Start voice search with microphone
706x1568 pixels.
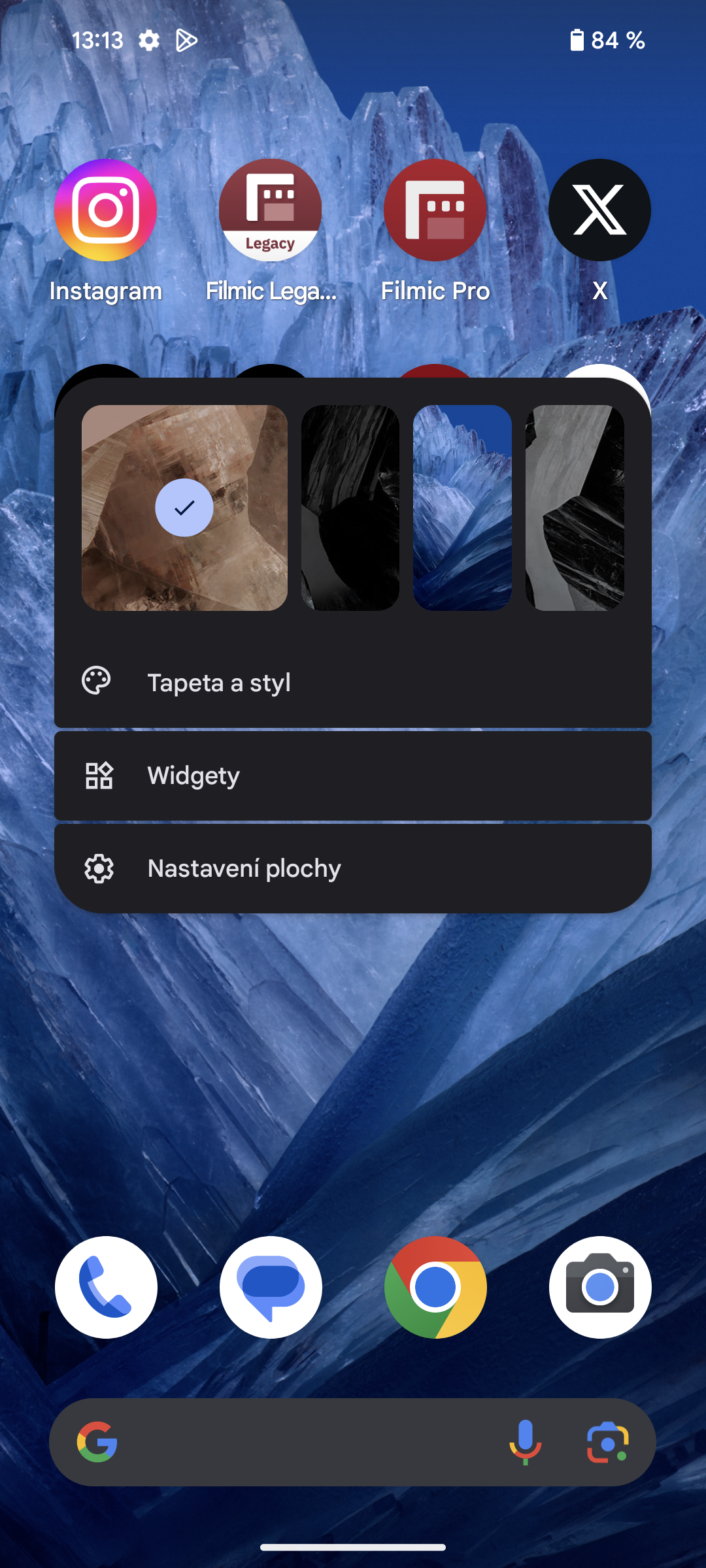526,1442
